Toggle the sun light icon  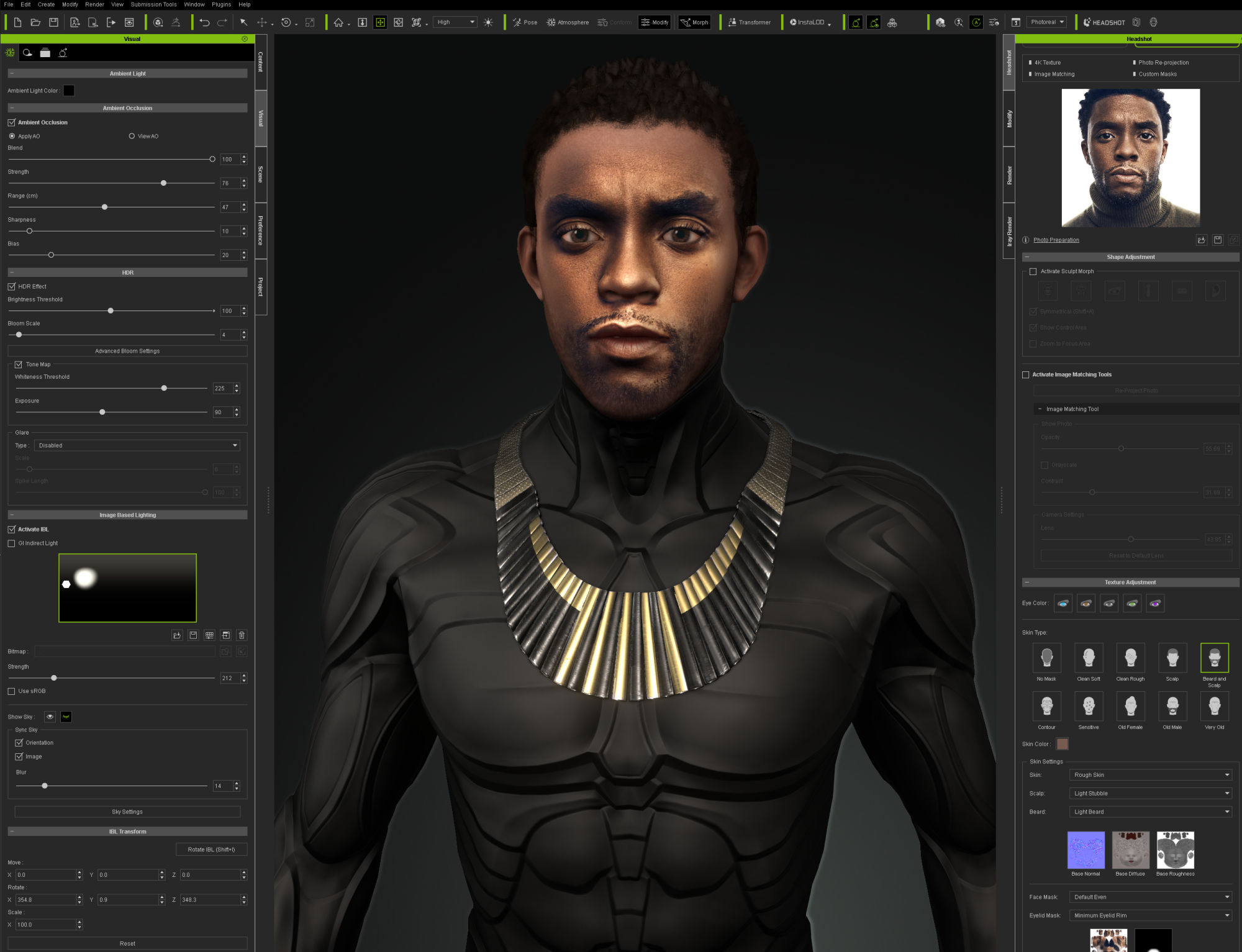[x=488, y=22]
